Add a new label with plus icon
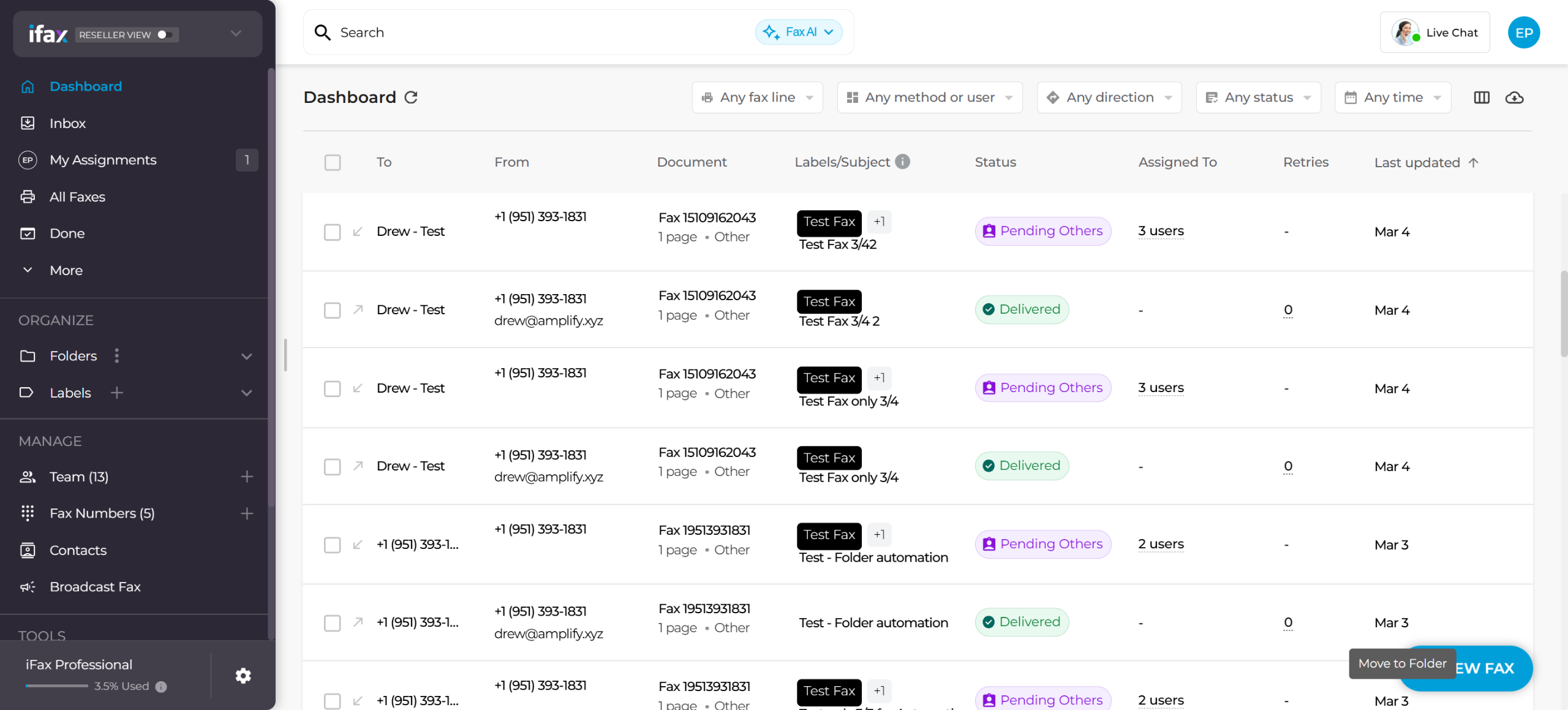1568x710 pixels. click(117, 393)
